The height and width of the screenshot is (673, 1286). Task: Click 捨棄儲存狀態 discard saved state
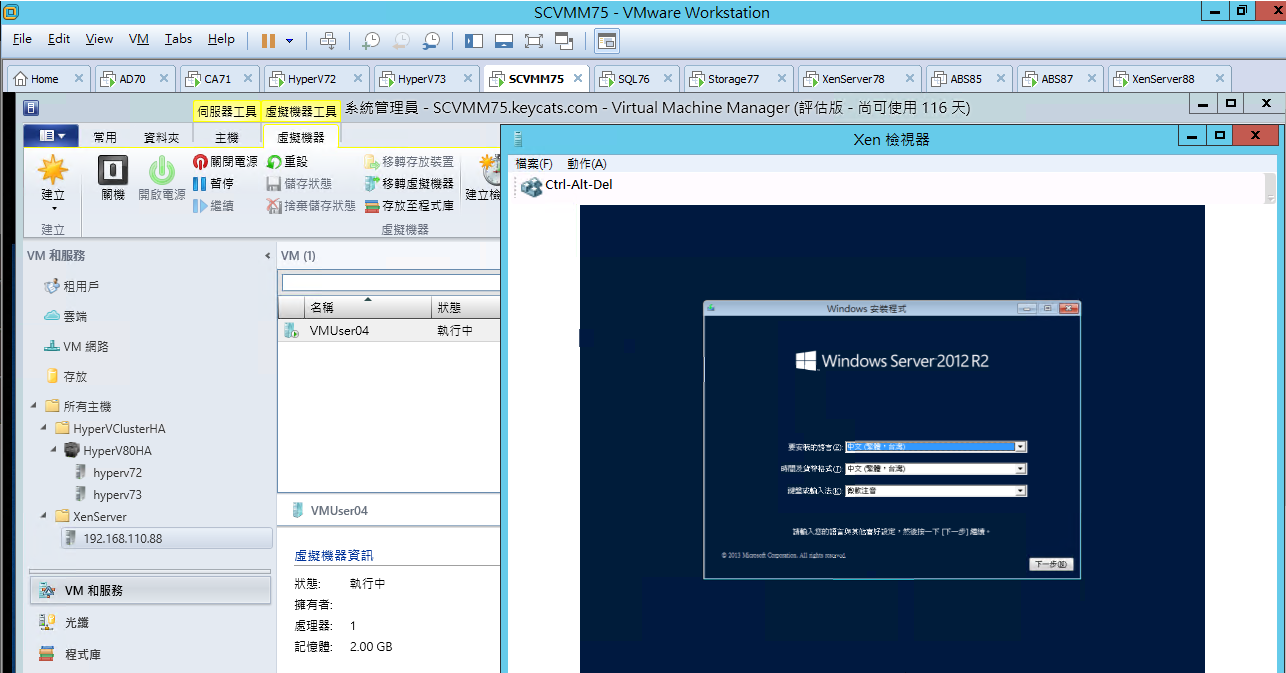tap(311, 205)
